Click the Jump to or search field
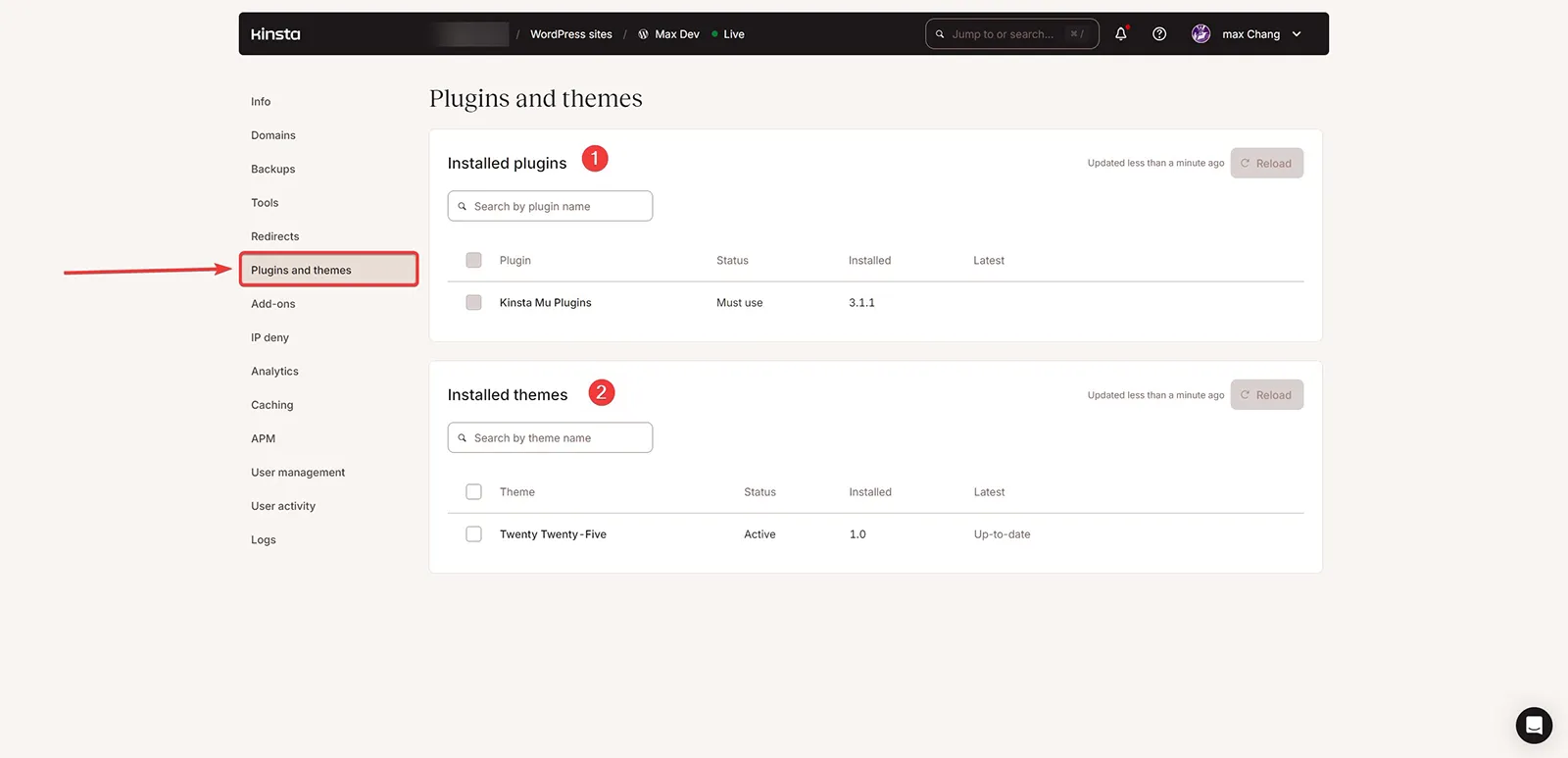This screenshot has height=758, width=1568. click(x=1011, y=34)
